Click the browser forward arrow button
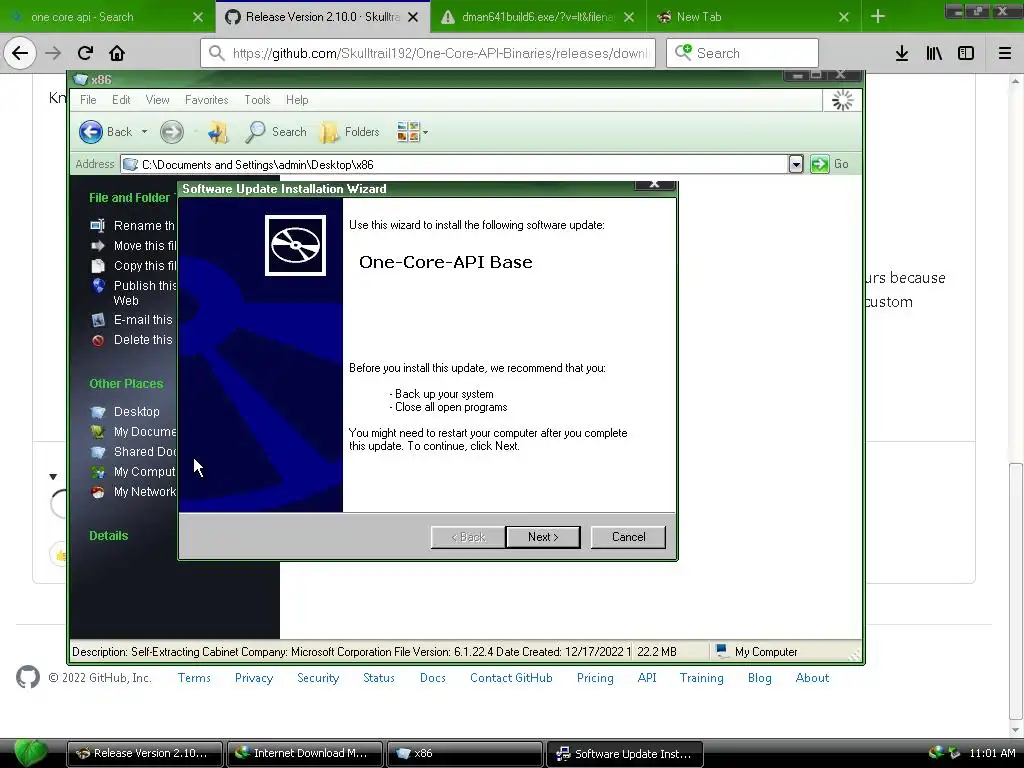The height and width of the screenshot is (768, 1024). (x=53, y=53)
